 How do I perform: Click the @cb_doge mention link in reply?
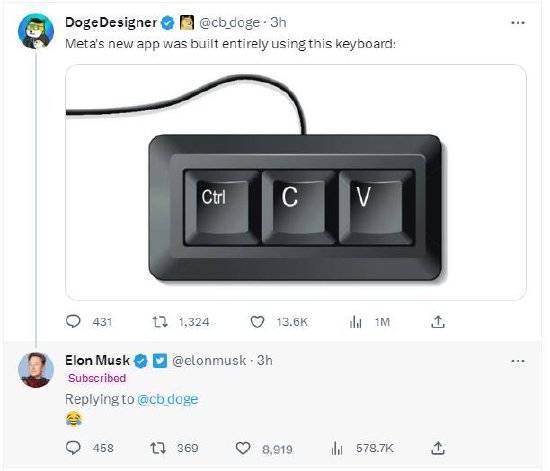click(168, 399)
